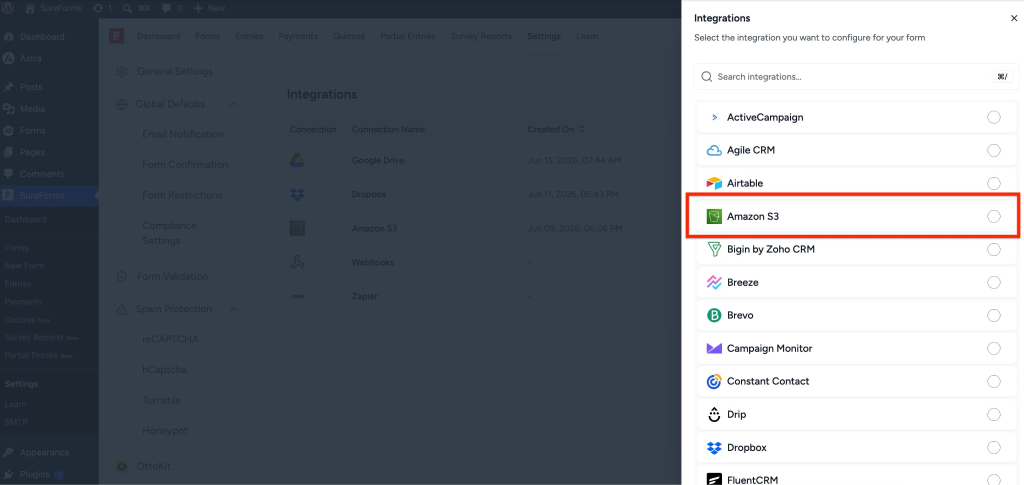
Task: Open Compliance Settings link
Action: coord(170,233)
